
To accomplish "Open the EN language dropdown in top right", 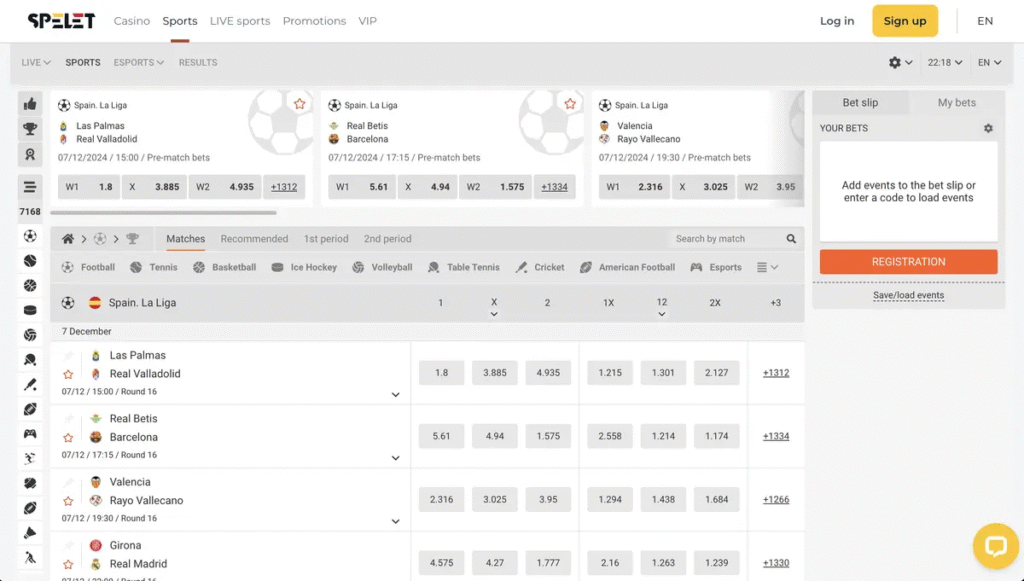I will (985, 20).
